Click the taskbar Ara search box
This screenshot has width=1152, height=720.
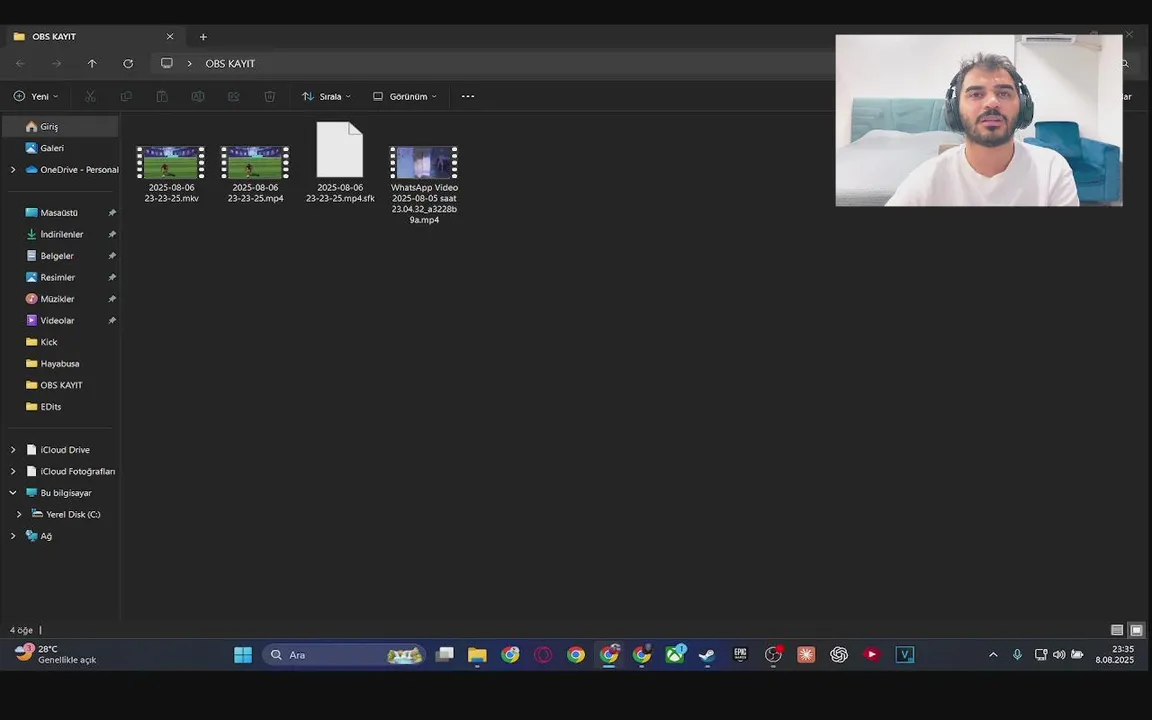tap(344, 655)
